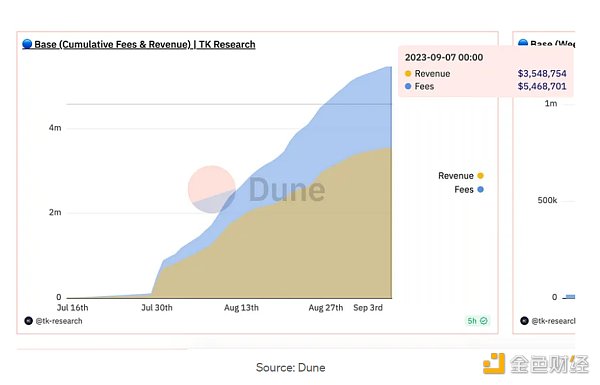
Task: Select the Aug 27th x-axis label
Action: pos(326,308)
